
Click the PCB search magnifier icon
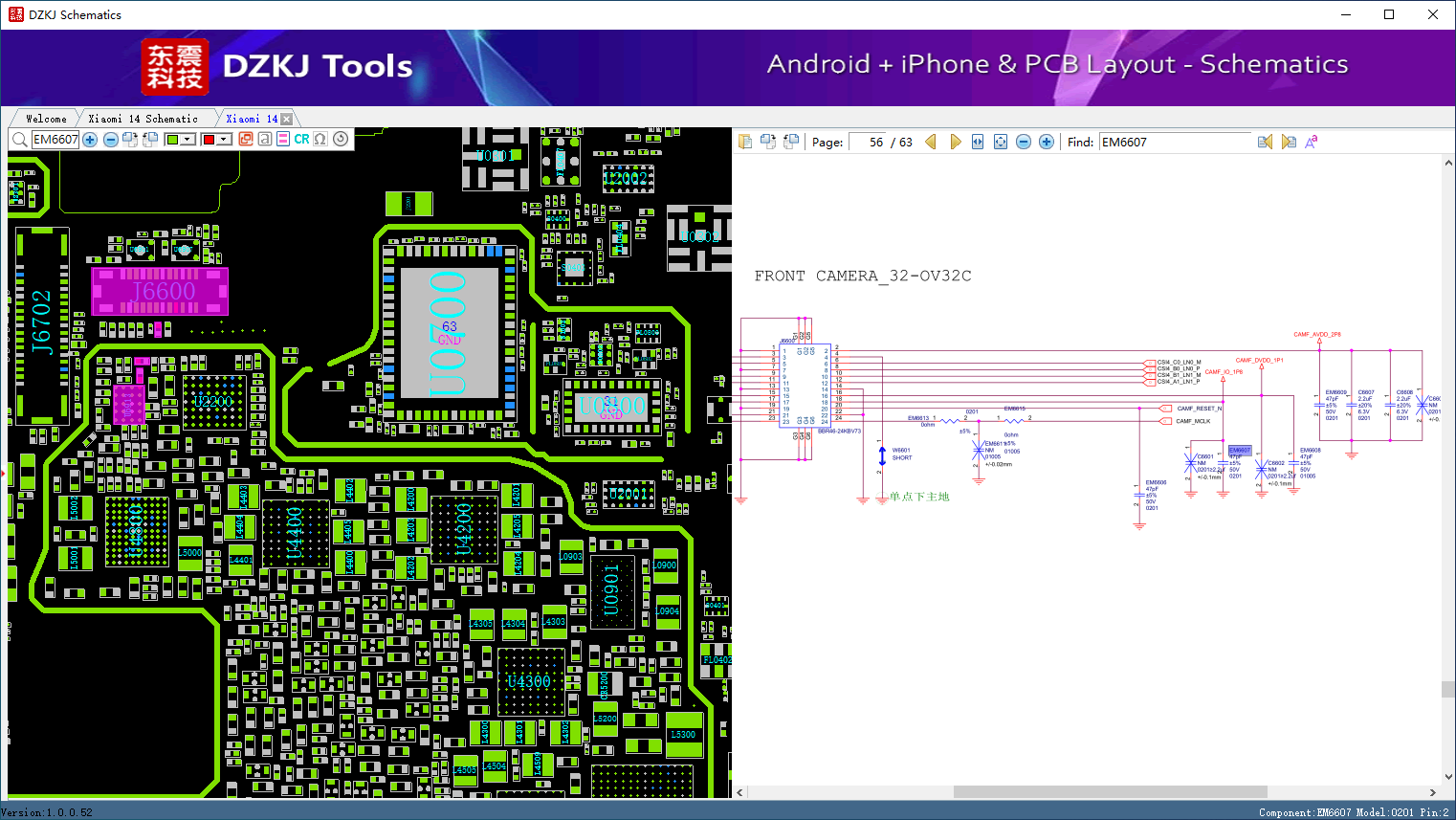pos(19,140)
